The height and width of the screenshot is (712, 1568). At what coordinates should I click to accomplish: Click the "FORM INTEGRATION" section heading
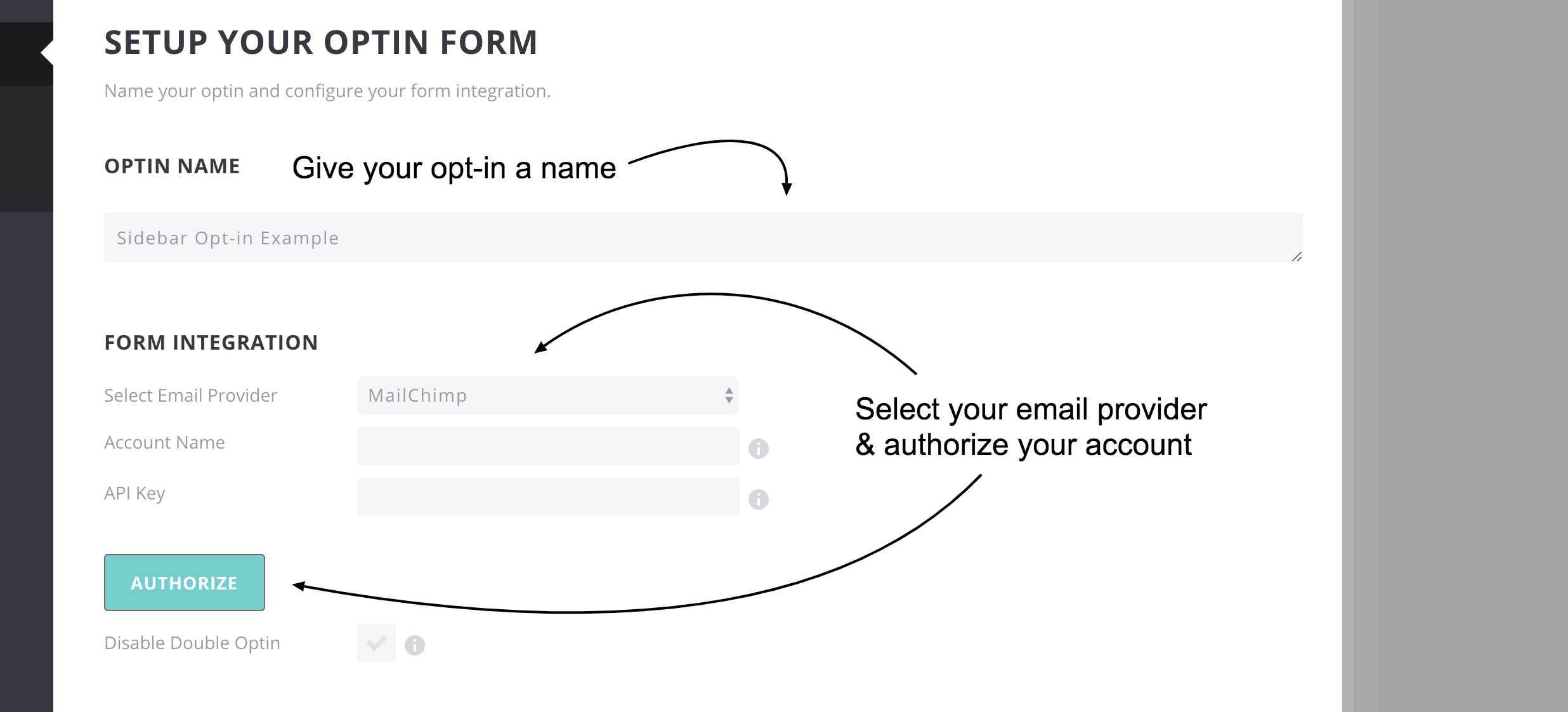[211, 343]
